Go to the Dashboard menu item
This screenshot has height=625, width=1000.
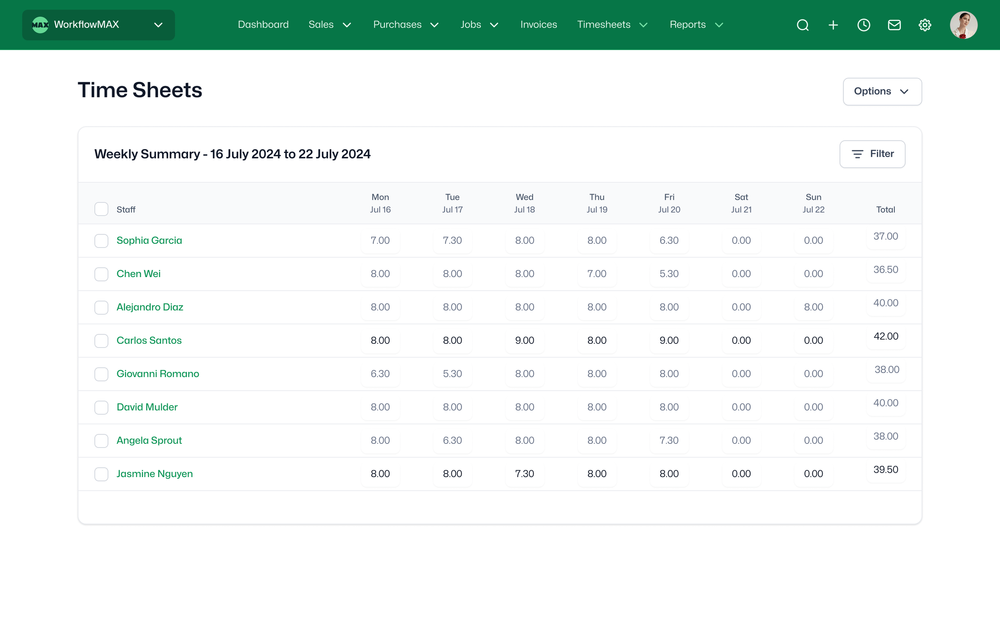263,25
